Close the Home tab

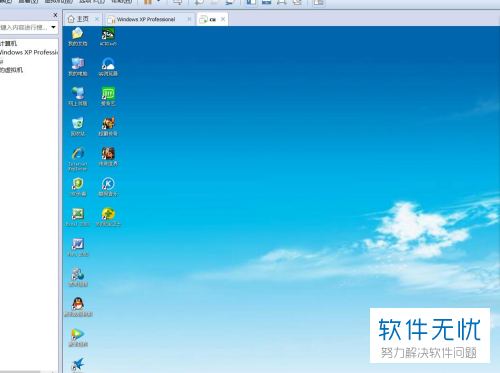point(97,19)
